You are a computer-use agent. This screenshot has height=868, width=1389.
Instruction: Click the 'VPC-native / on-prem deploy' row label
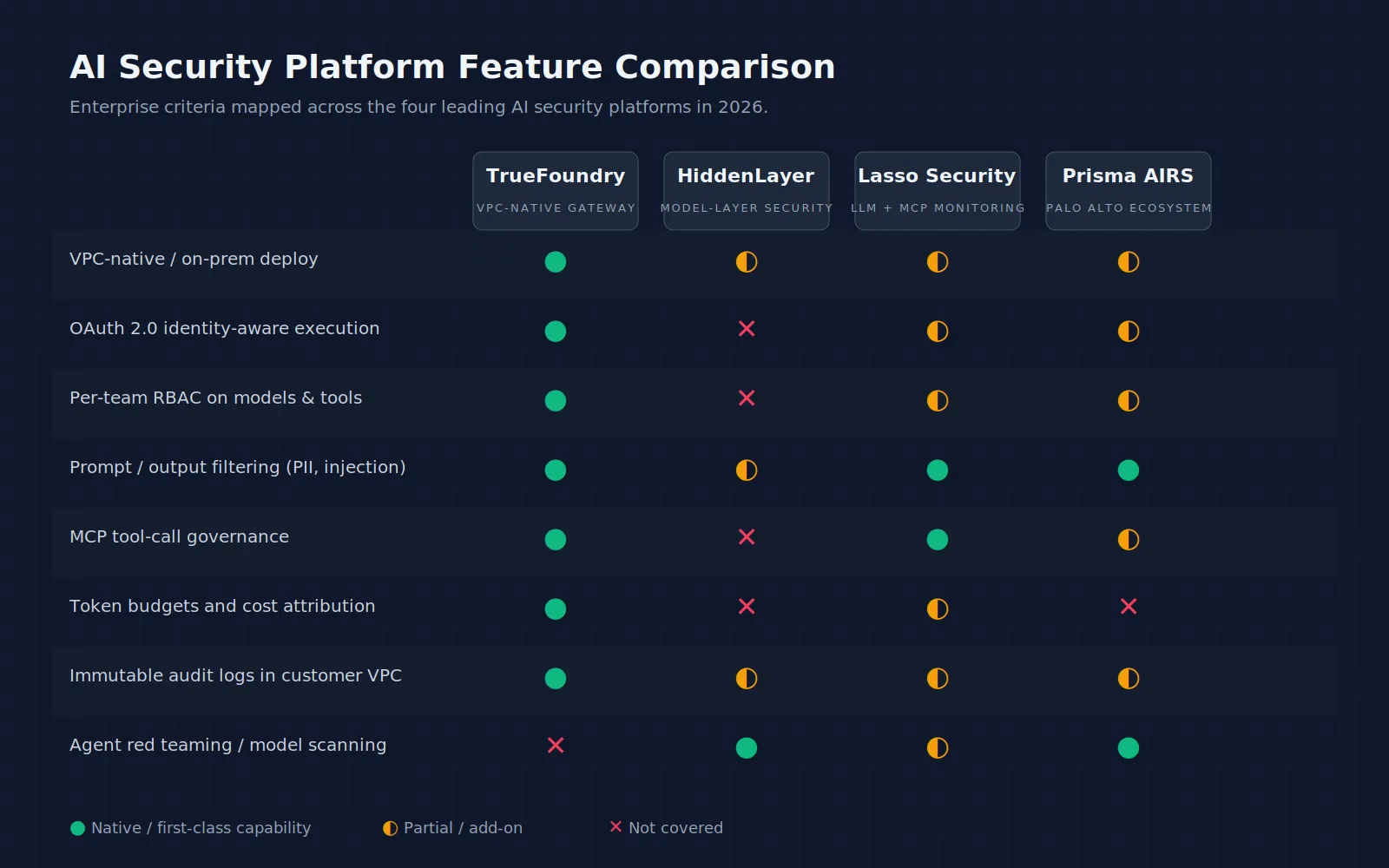(194, 259)
